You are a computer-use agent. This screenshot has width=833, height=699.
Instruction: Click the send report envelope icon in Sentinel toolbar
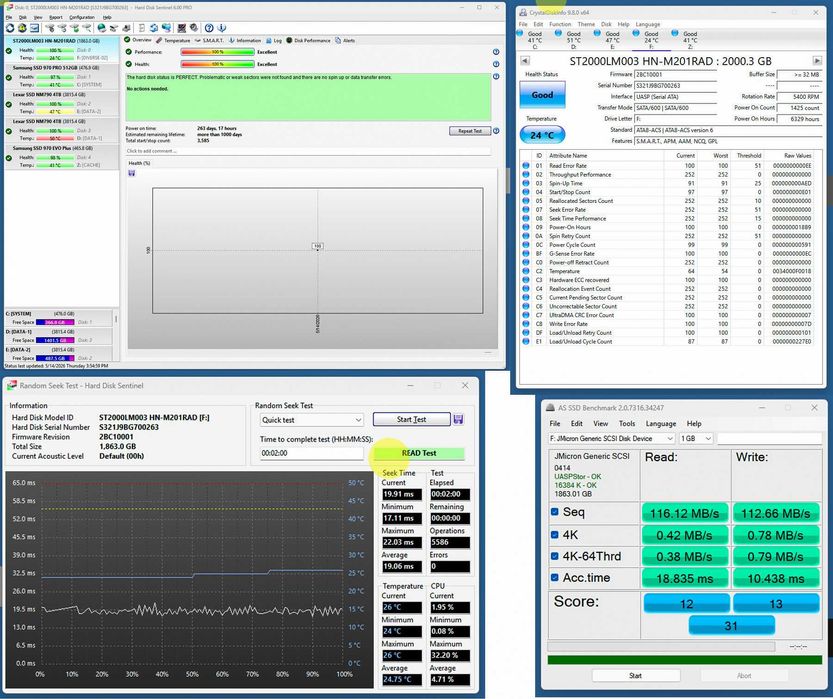[x=35, y=28]
